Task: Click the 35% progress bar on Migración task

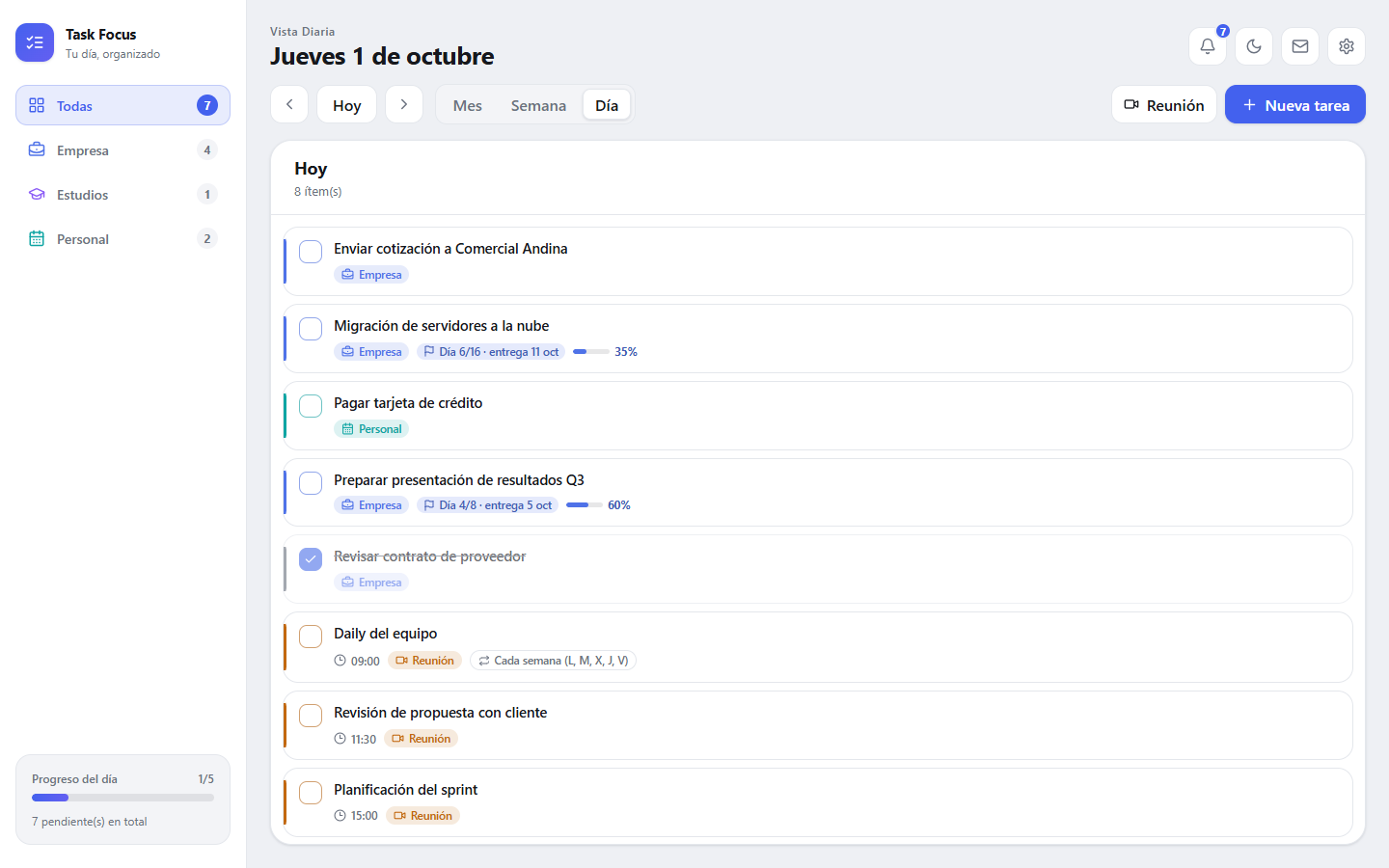Action: coord(591,352)
